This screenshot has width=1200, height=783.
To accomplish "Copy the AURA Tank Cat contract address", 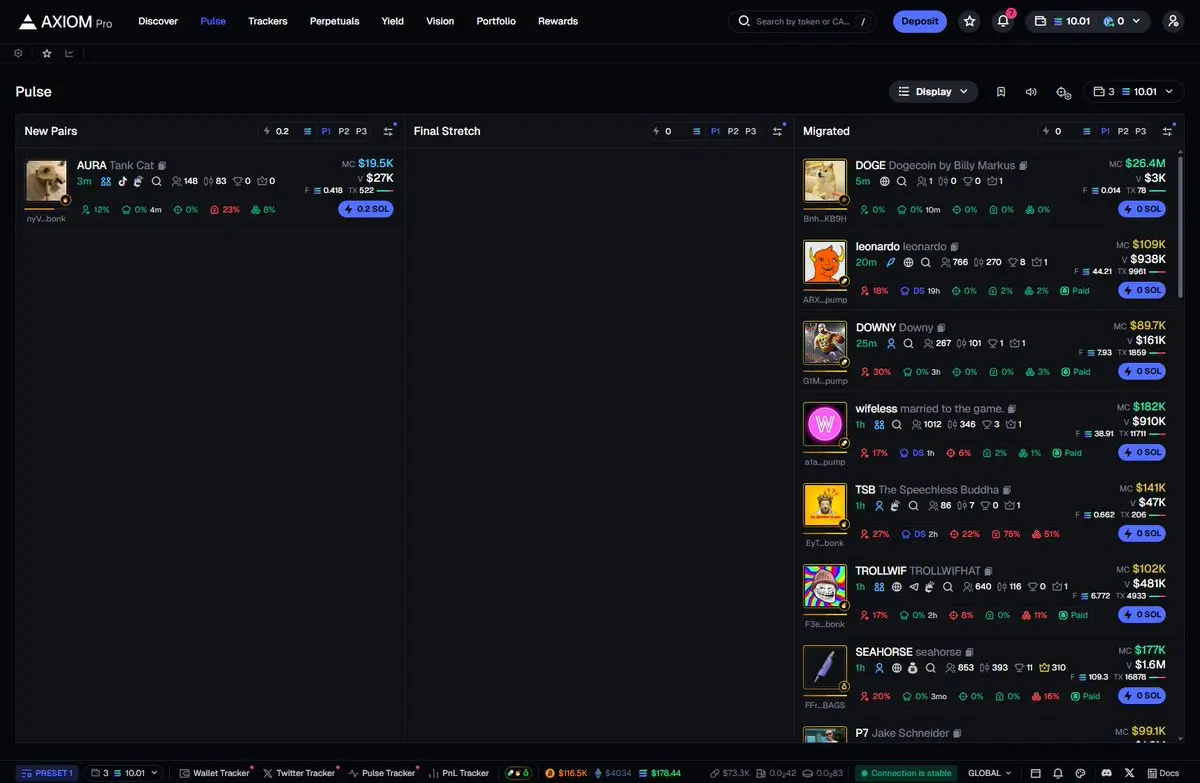I will coord(162,166).
